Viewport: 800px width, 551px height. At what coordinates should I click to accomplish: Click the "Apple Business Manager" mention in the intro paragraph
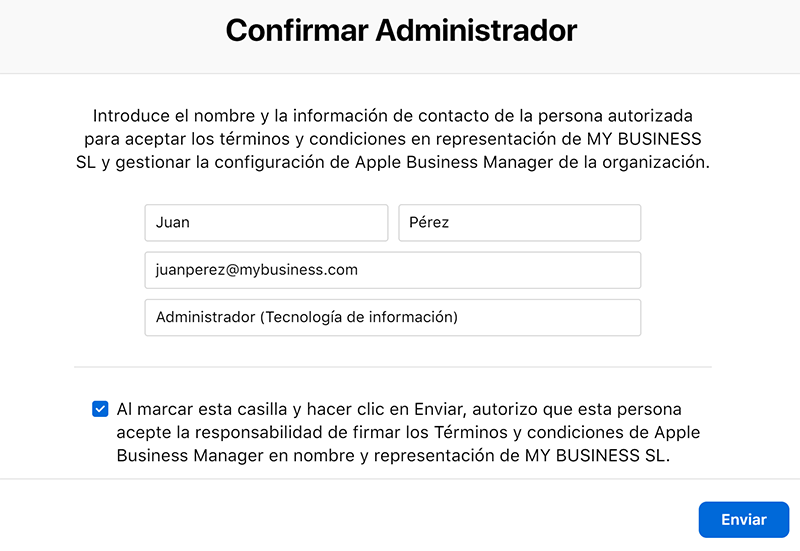point(454,162)
